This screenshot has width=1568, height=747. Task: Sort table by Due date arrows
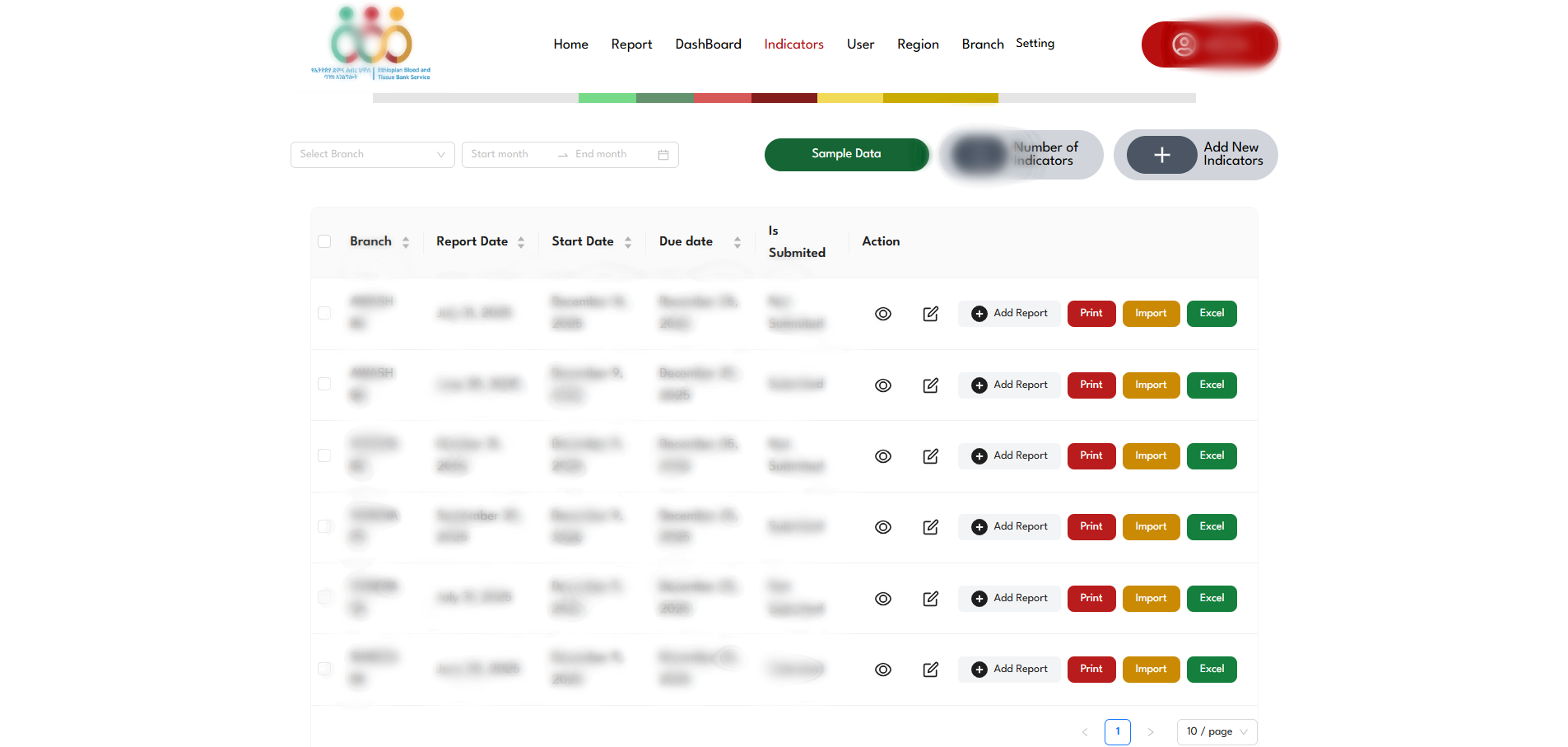(x=737, y=242)
